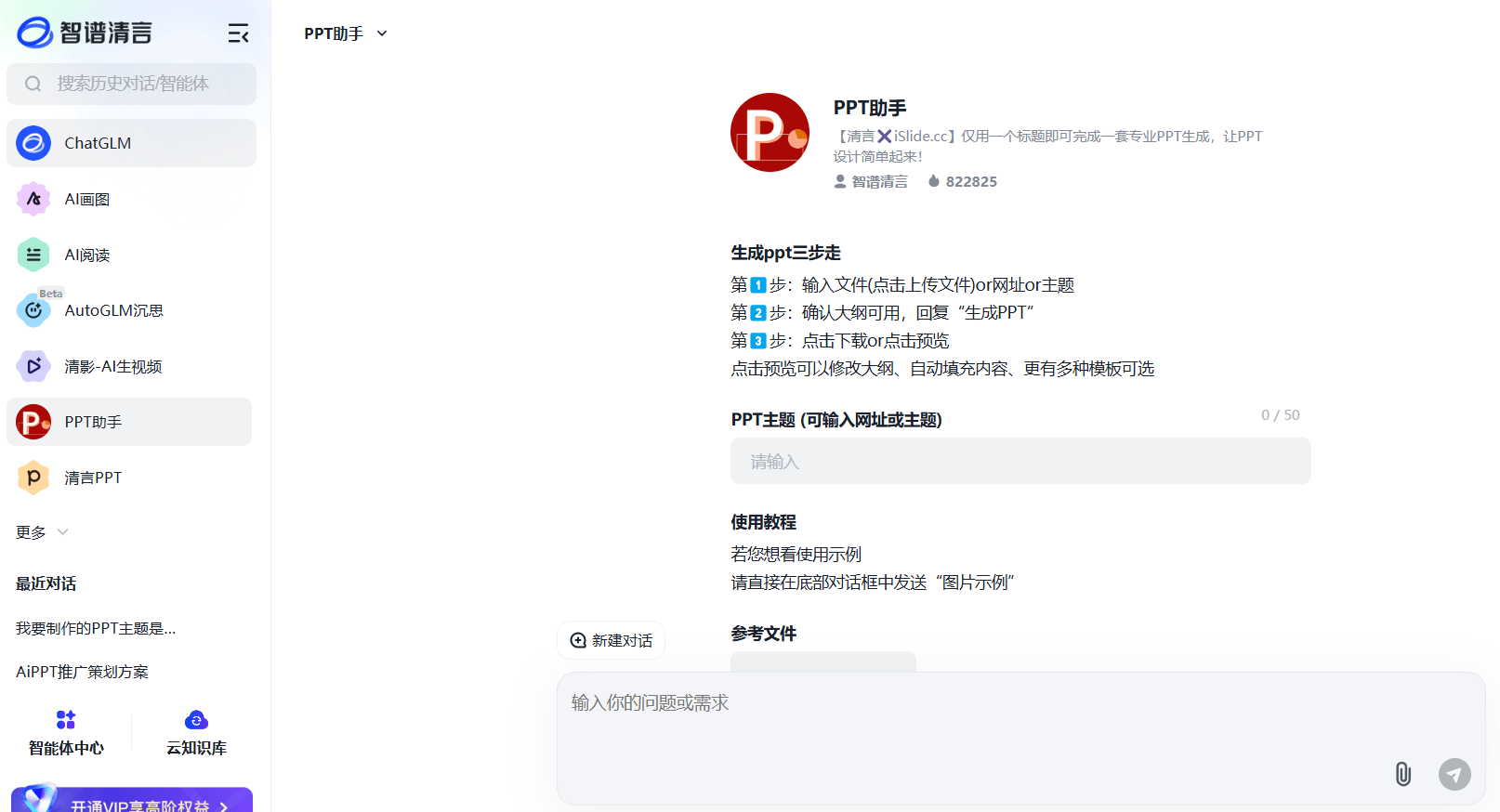Image resolution: width=1500 pixels, height=812 pixels.
Task: Open the AI画图 drawing tool
Action: [86, 199]
